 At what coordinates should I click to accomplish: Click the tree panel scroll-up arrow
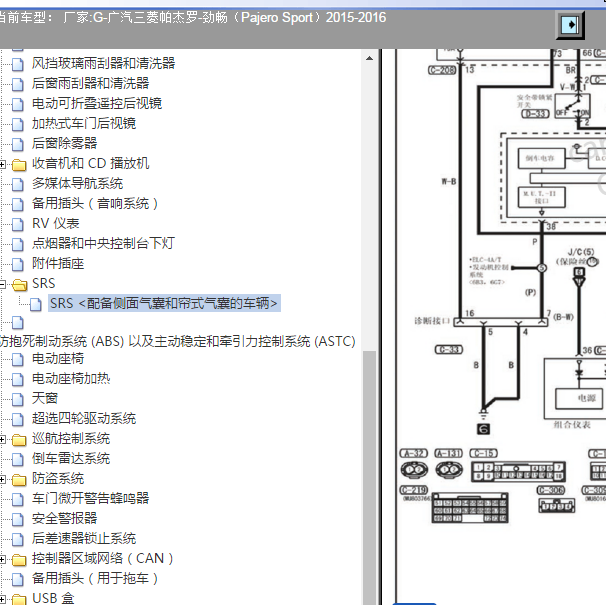(369, 58)
